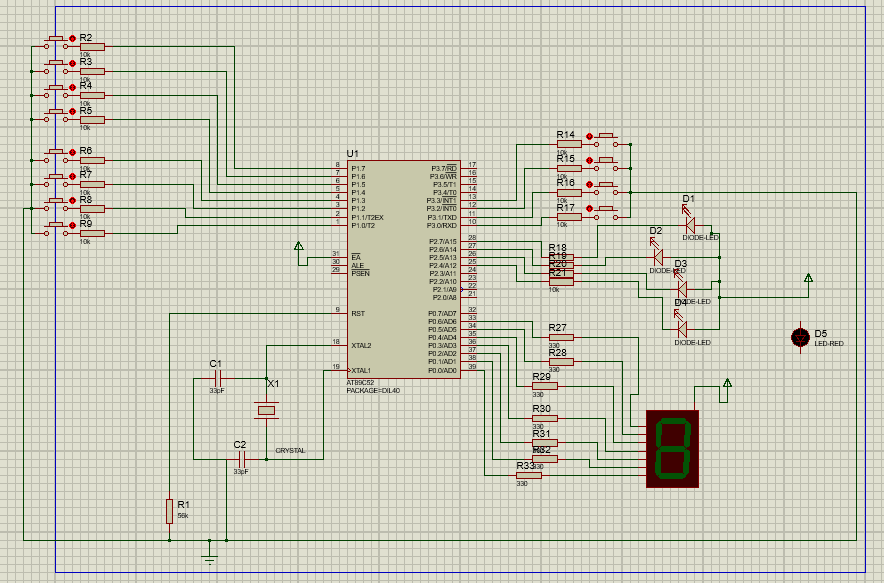Image resolution: width=884 pixels, height=583 pixels.
Task: Click the seven-segment display component
Action: click(674, 448)
